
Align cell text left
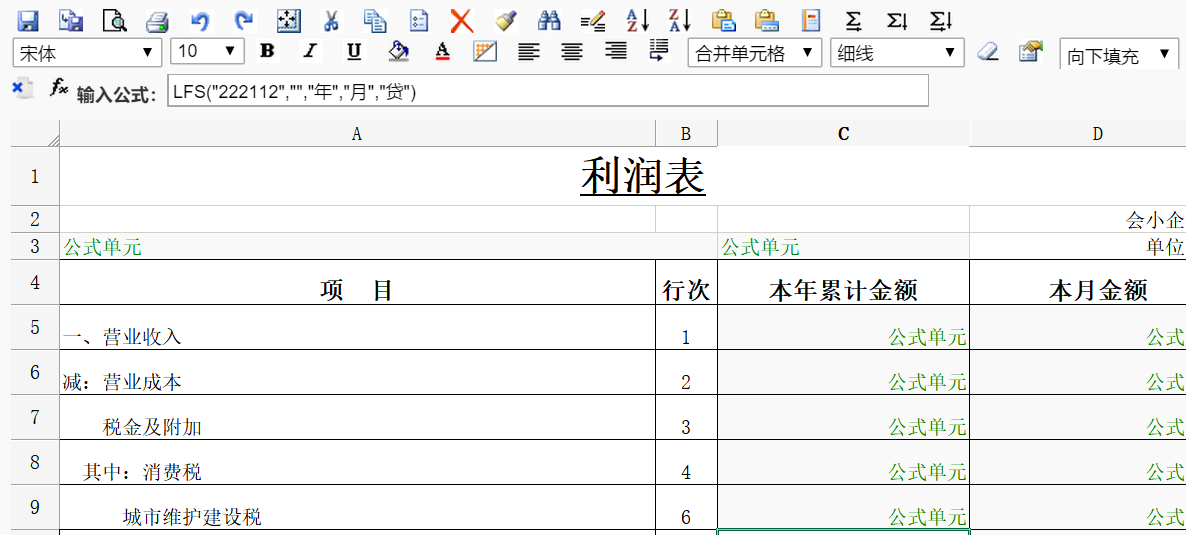(x=529, y=51)
